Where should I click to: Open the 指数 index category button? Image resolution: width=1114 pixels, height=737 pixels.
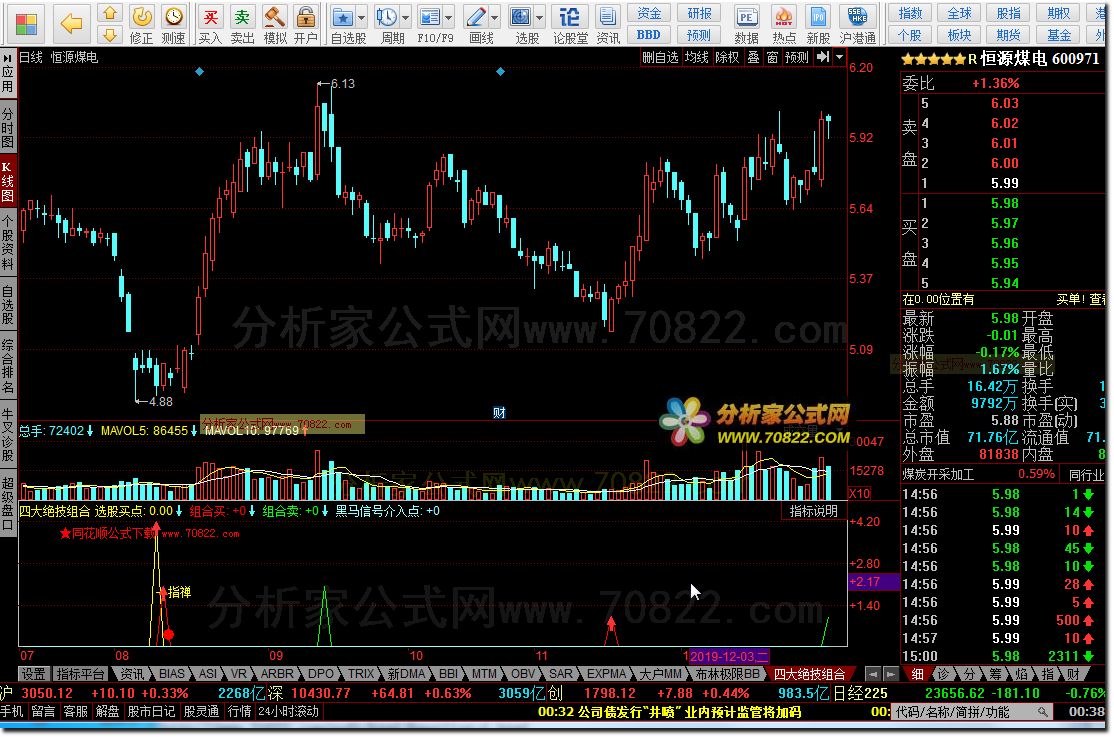click(910, 13)
